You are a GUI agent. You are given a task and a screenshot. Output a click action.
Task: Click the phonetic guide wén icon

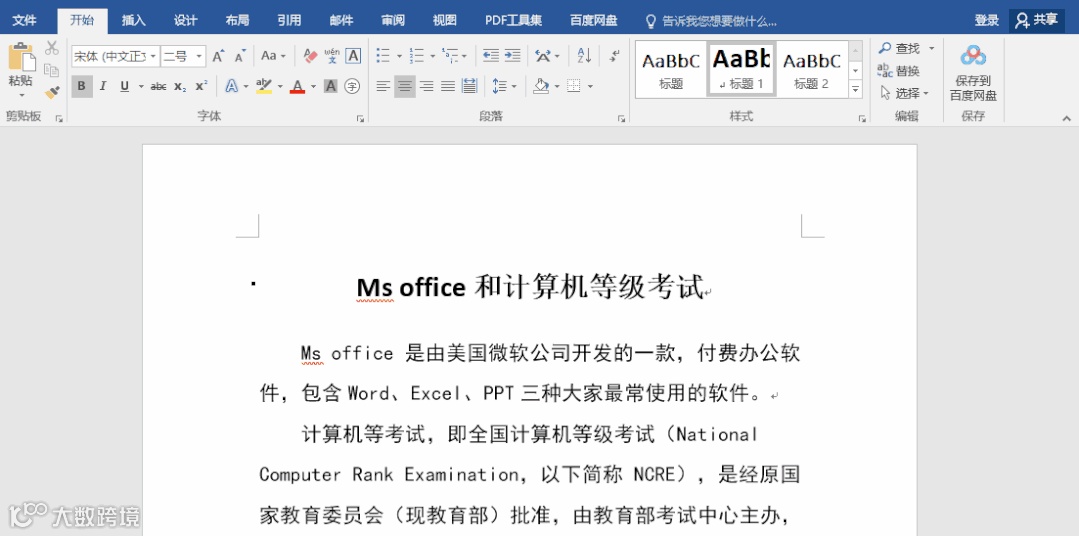click(332, 56)
